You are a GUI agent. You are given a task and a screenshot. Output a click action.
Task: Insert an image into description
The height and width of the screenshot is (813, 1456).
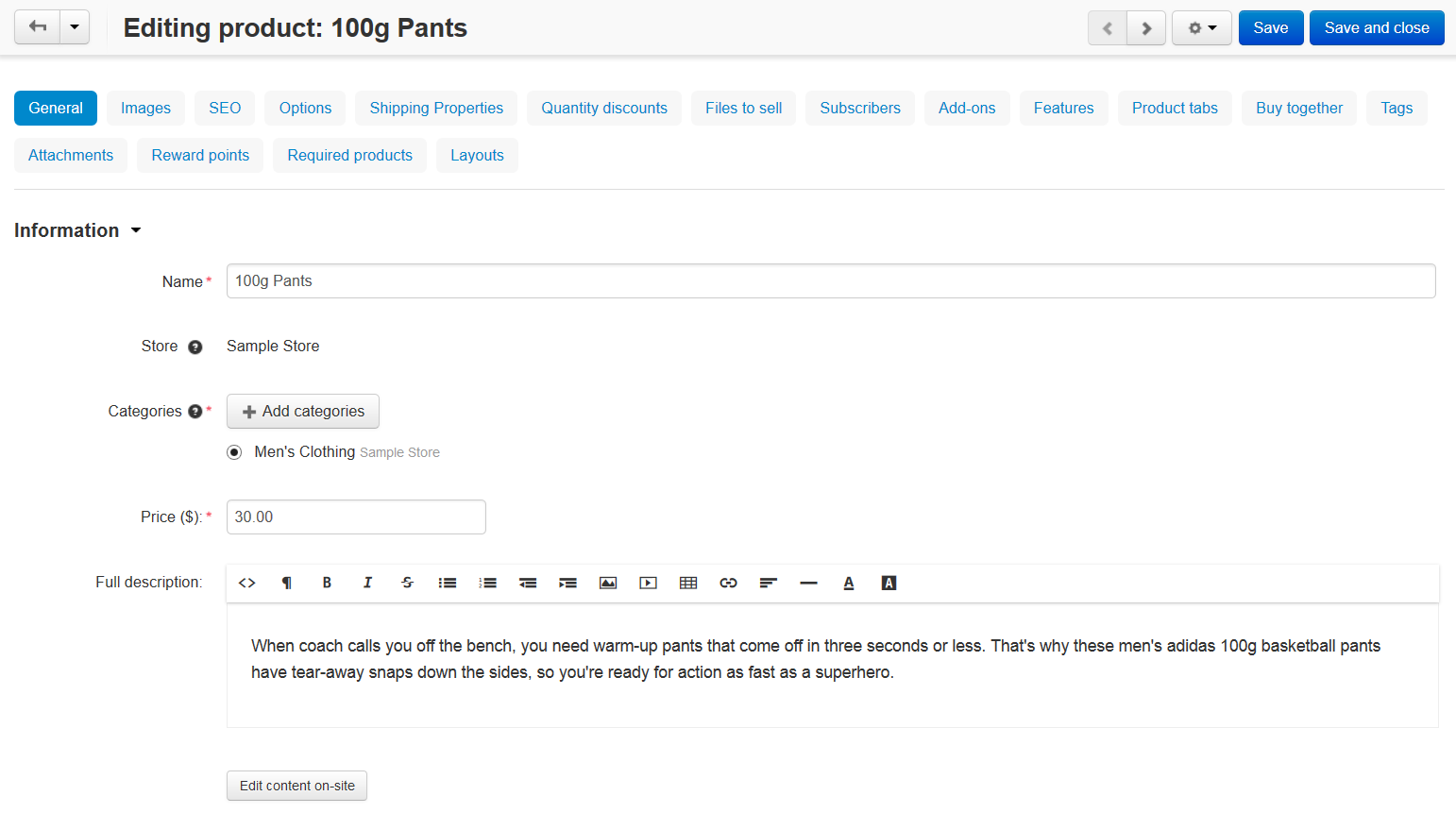click(x=608, y=583)
